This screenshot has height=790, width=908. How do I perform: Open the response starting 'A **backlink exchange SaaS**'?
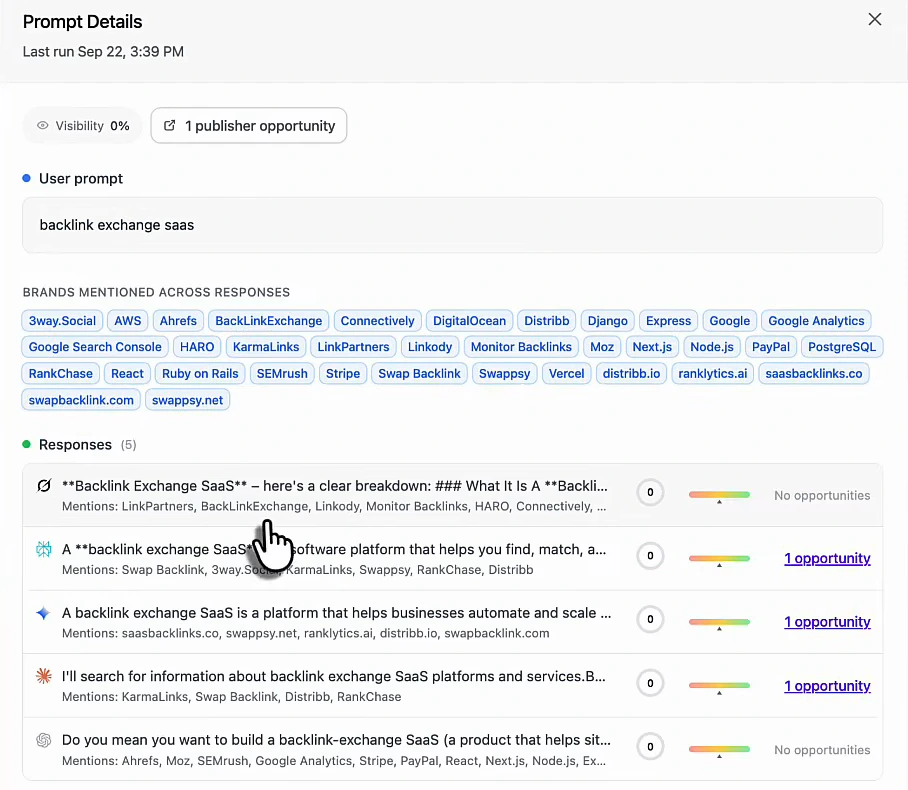(452, 558)
